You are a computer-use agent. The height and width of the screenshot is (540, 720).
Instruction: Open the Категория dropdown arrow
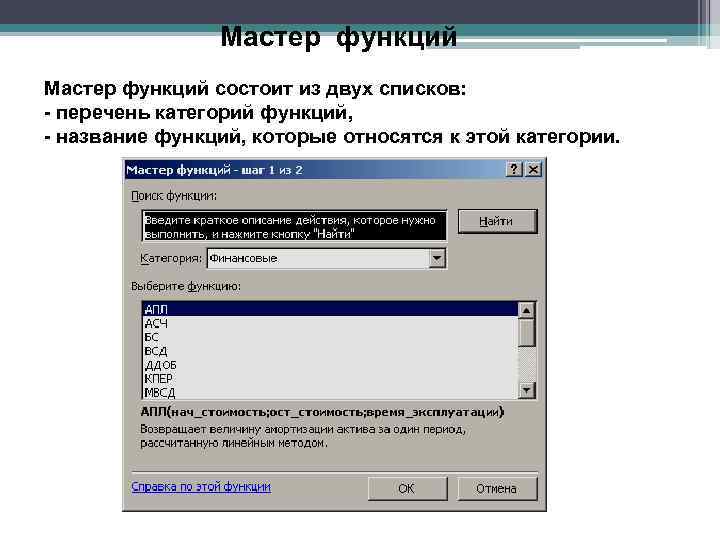coord(437,259)
